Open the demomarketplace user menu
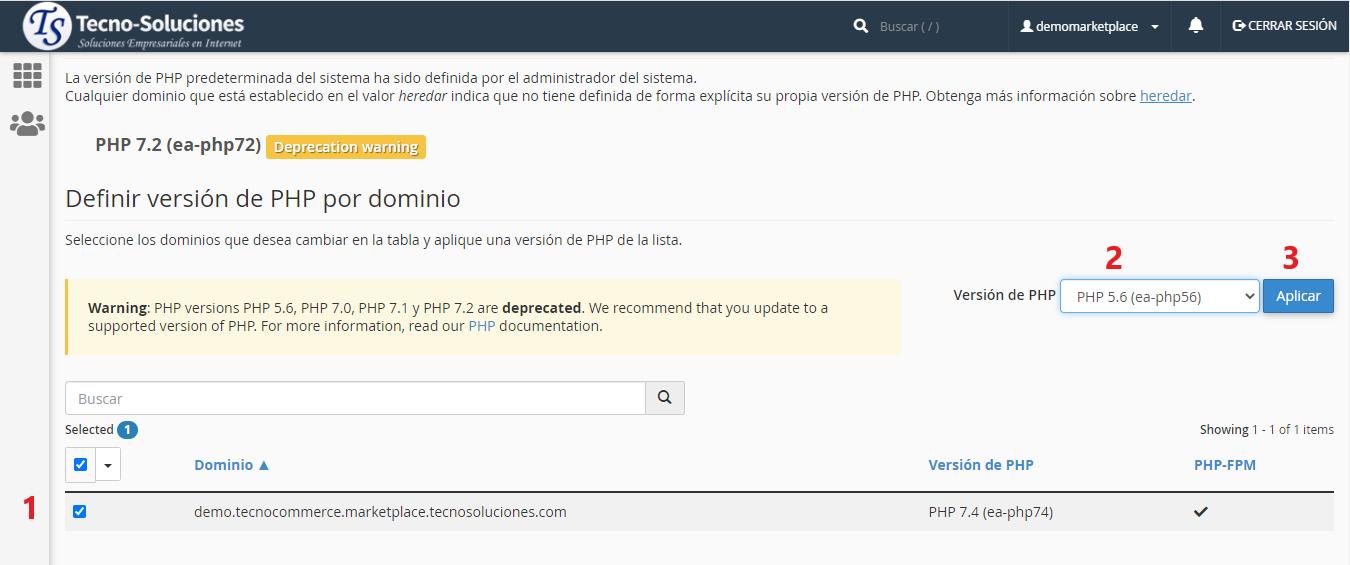This screenshot has width=1350, height=565. point(1089,27)
